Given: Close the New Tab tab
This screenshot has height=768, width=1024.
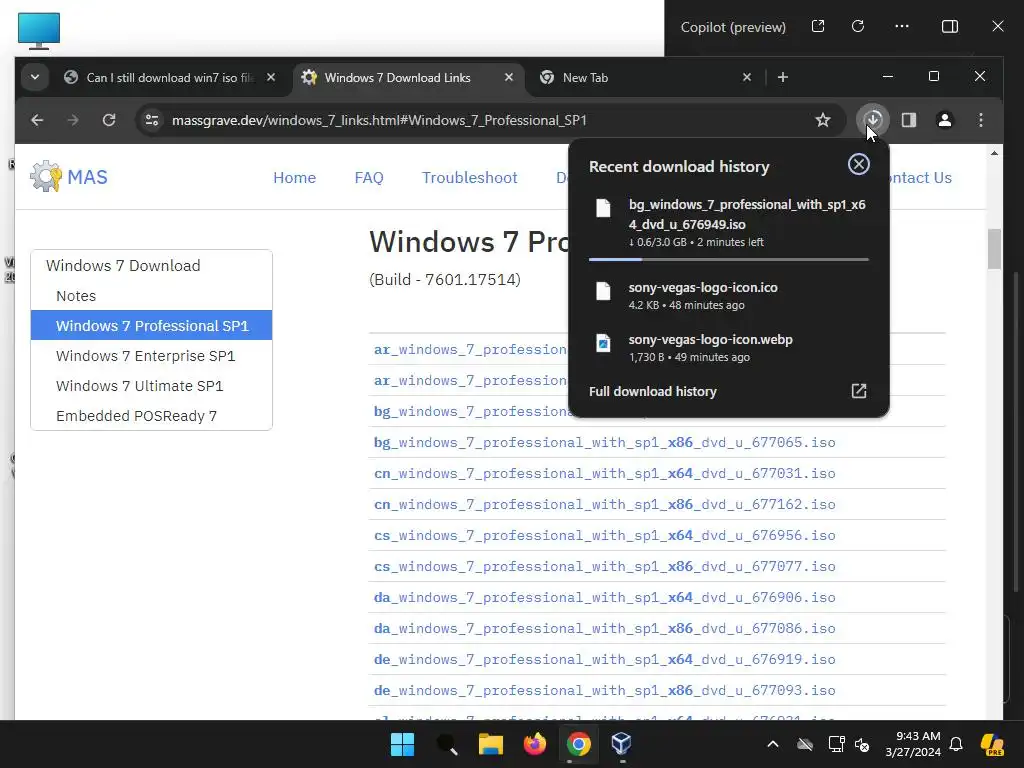Looking at the screenshot, I should point(747,77).
